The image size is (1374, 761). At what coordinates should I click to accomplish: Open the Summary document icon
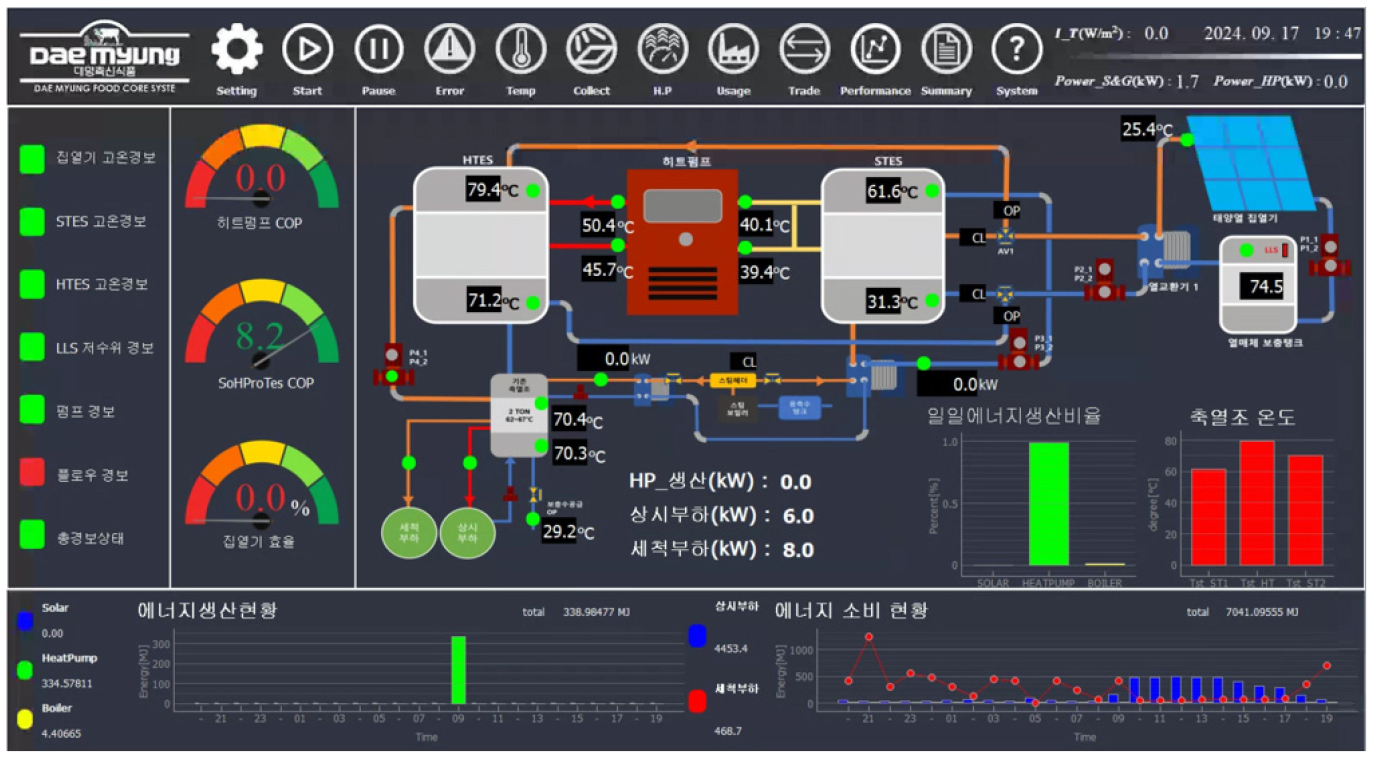[x=946, y=49]
